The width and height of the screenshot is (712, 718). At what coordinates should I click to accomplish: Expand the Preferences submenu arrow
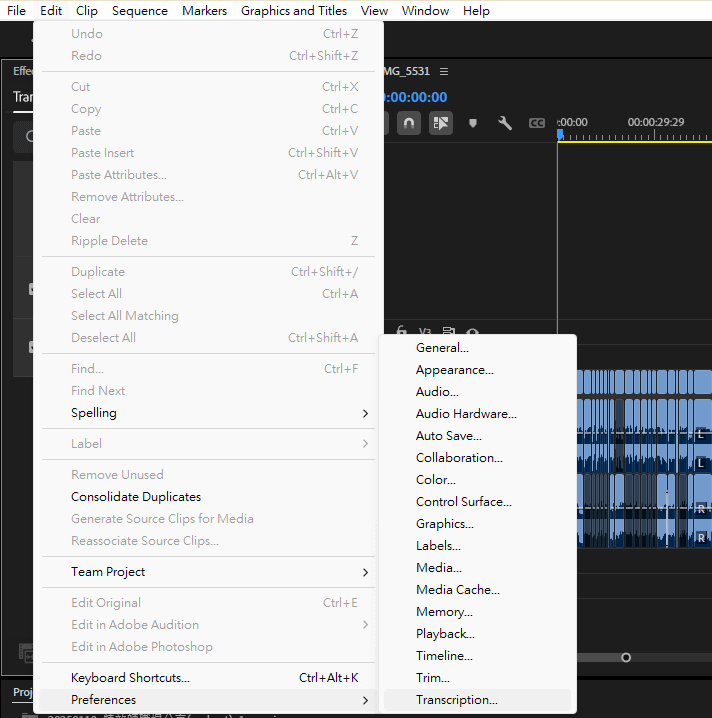click(x=365, y=700)
